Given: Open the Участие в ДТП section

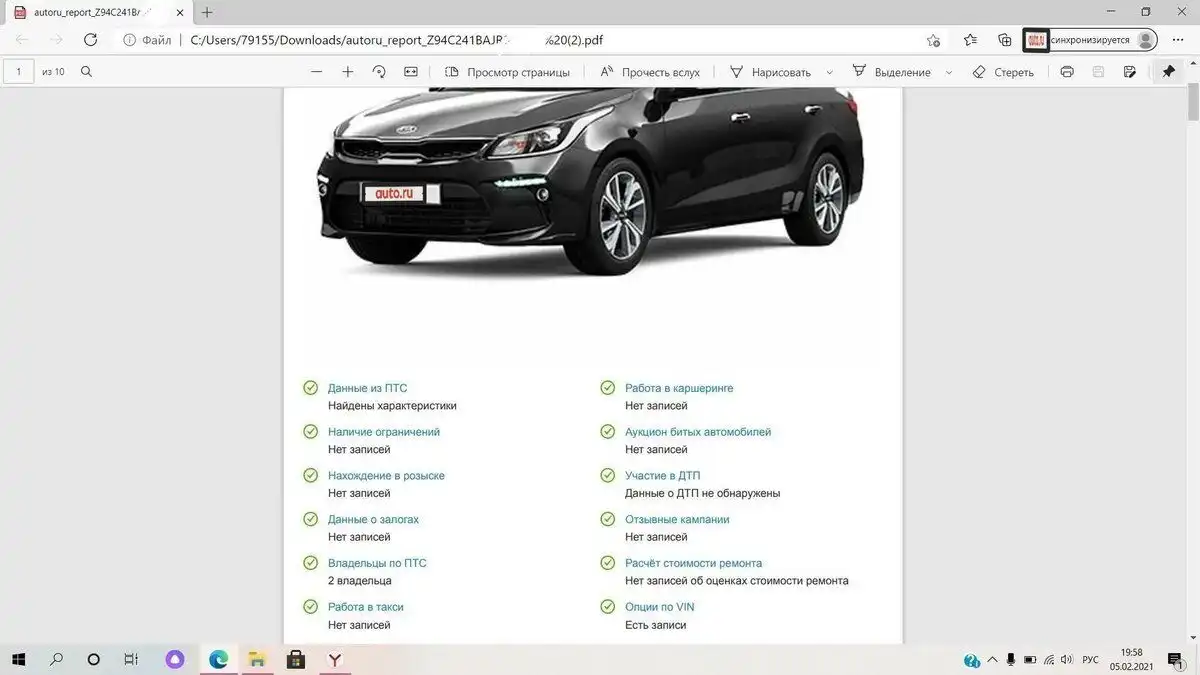Looking at the screenshot, I should (663, 476).
